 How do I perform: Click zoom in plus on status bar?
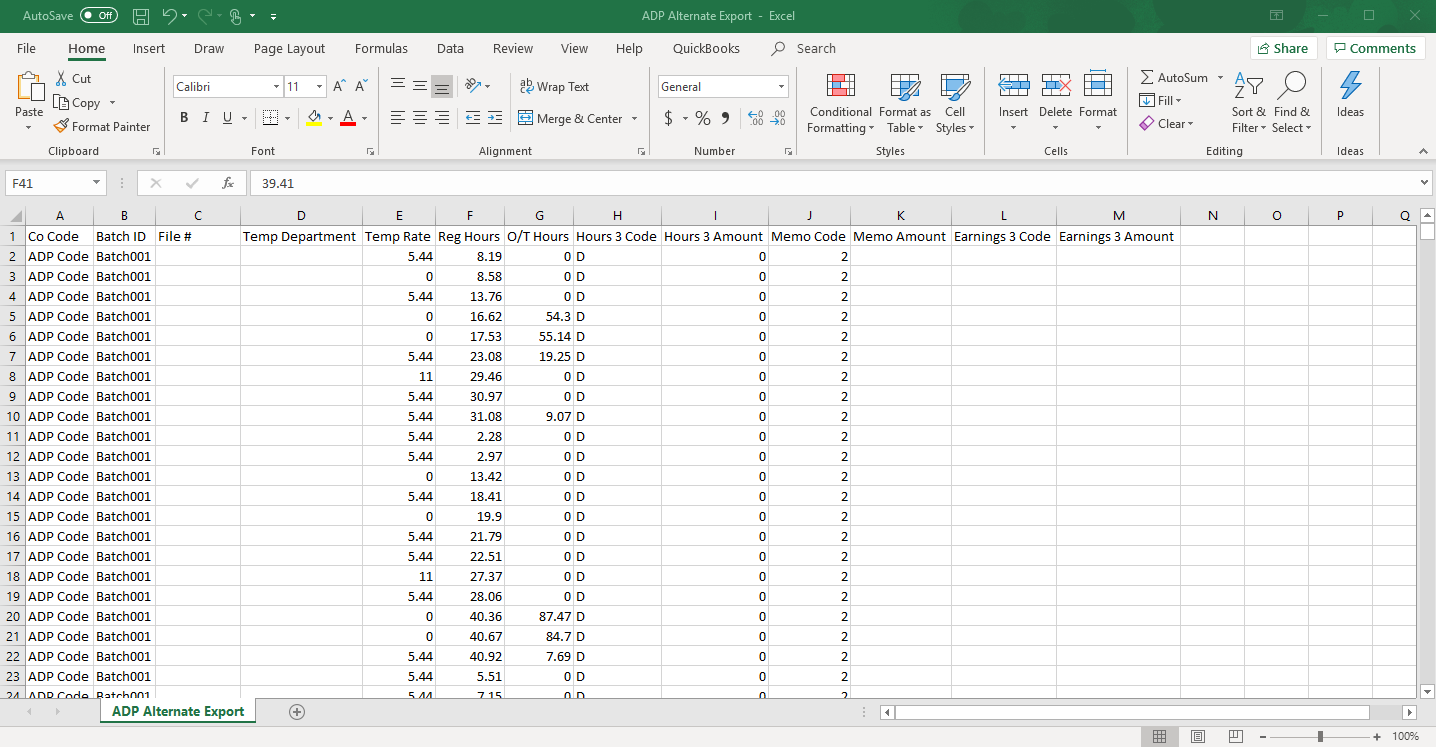click(x=1377, y=736)
